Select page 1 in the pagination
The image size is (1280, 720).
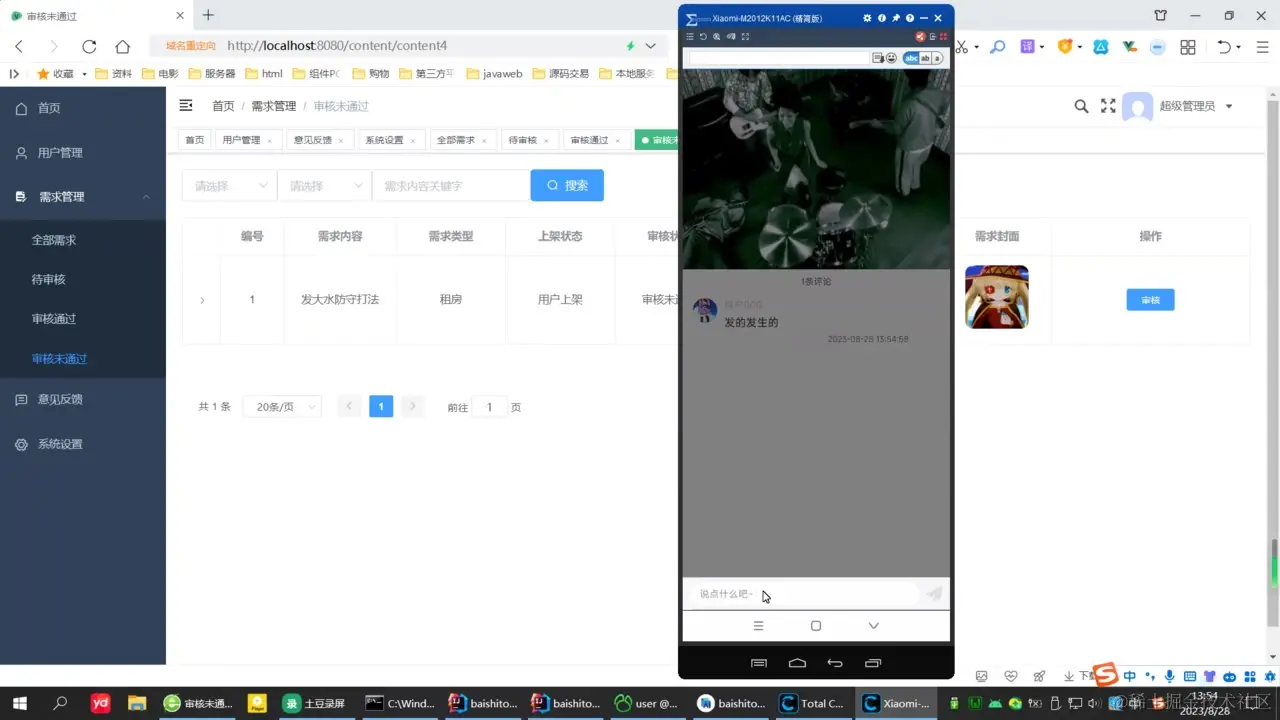381,407
